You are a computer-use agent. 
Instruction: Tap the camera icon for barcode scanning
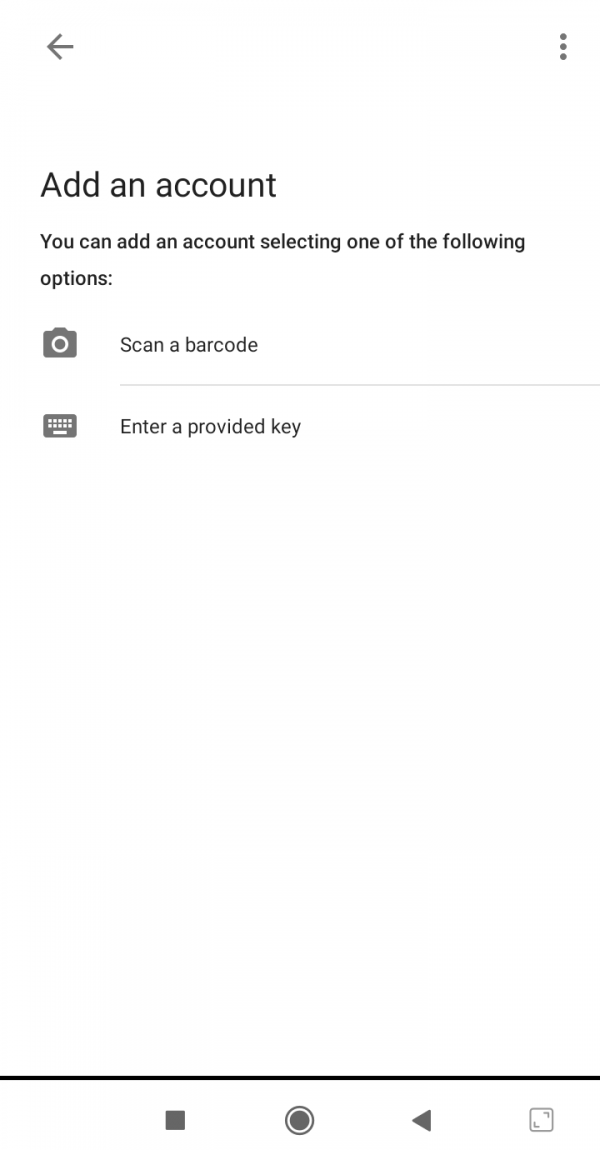pyautogui.click(x=60, y=343)
